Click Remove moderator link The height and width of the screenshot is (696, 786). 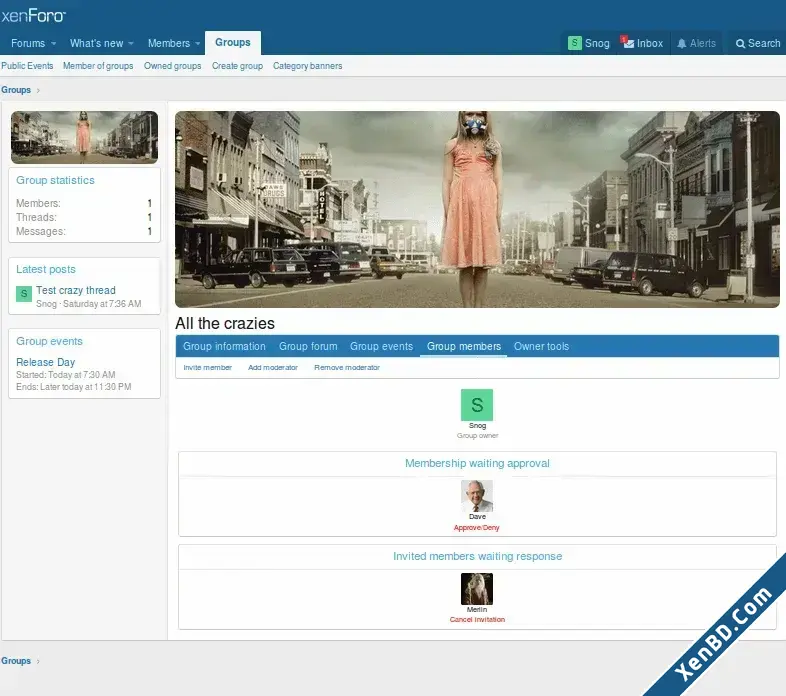coord(347,368)
